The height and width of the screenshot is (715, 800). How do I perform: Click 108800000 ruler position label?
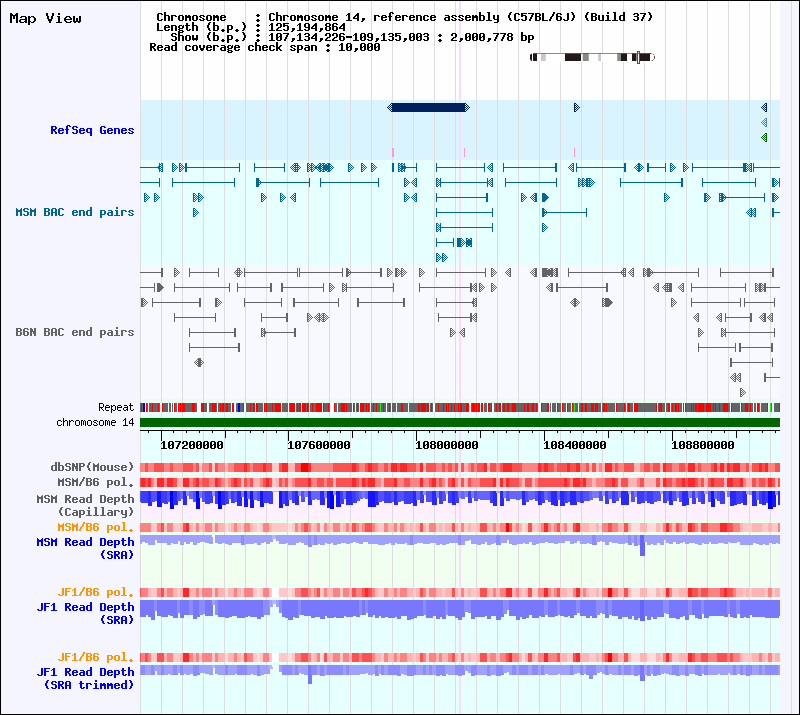[x=703, y=445]
